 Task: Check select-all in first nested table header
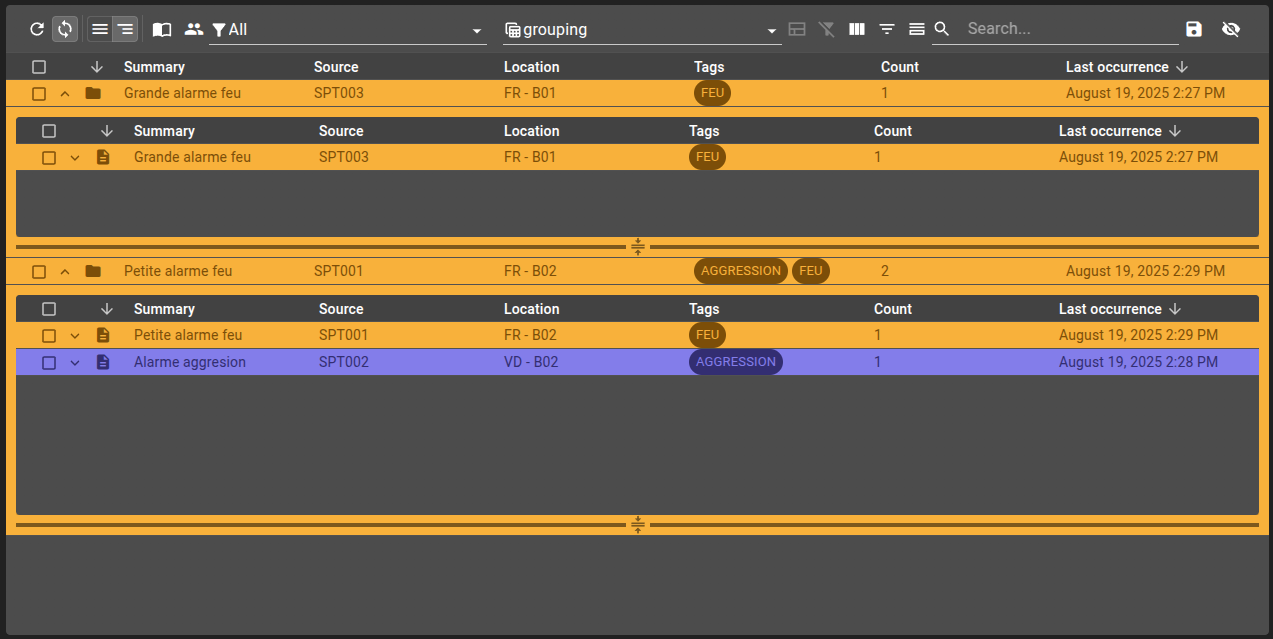49,131
